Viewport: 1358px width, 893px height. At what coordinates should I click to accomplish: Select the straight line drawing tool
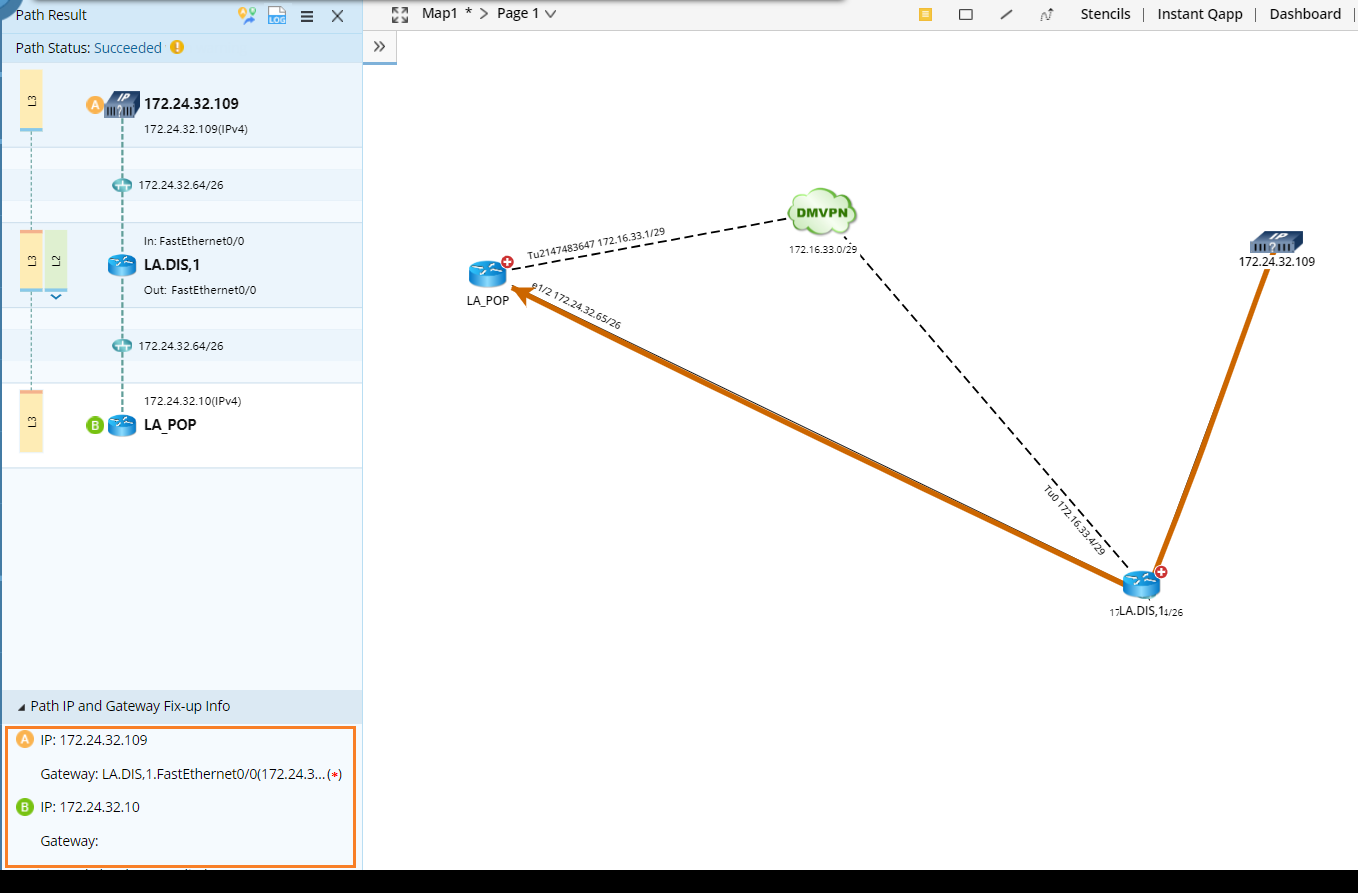(x=1006, y=14)
